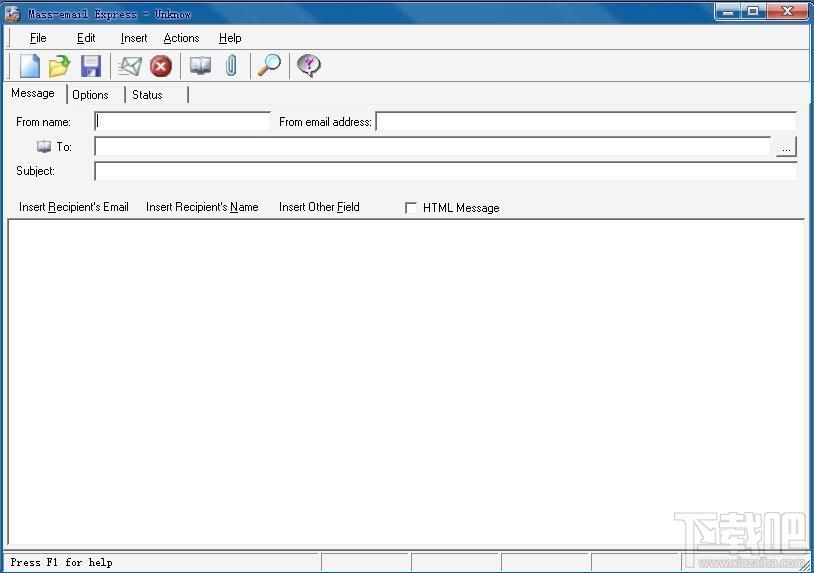The height and width of the screenshot is (573, 814).
Task: Open help using the question bubble icon
Action: pyautogui.click(x=309, y=66)
